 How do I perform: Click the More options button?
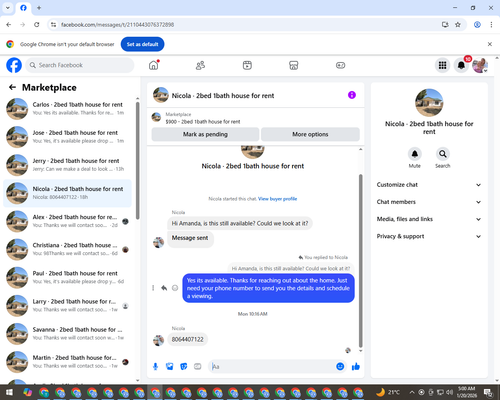pyautogui.click(x=310, y=134)
